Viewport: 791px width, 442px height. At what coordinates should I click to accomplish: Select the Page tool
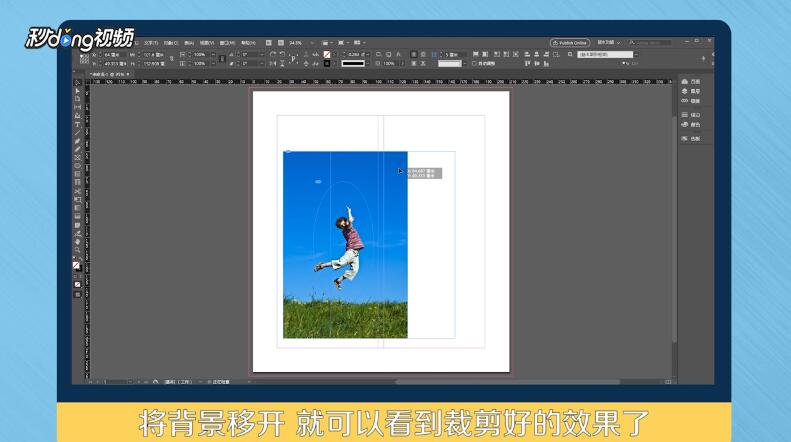click(77, 99)
